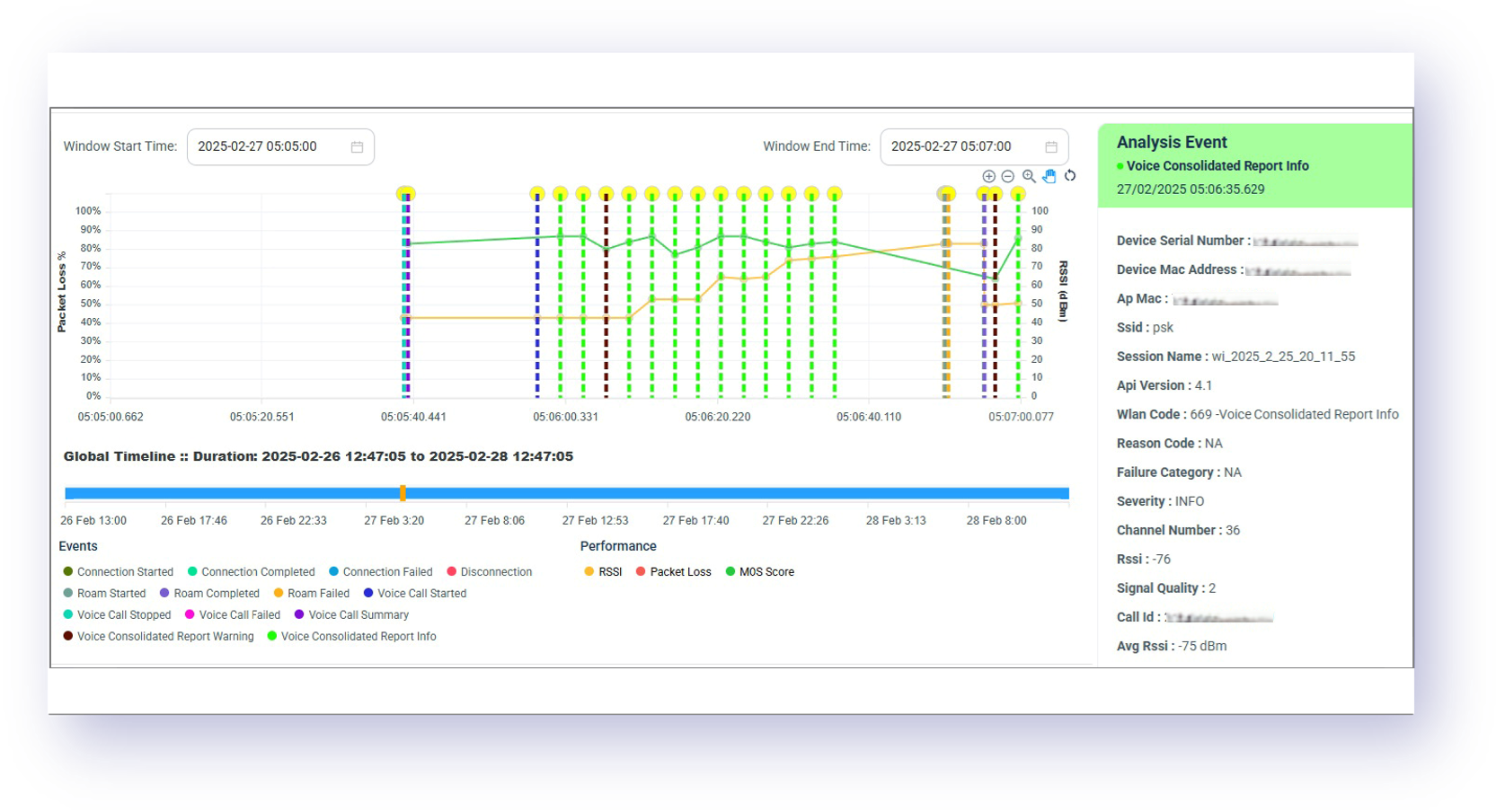Activate the hand pan tool
Screen dimensions: 1496x812
tap(1049, 177)
